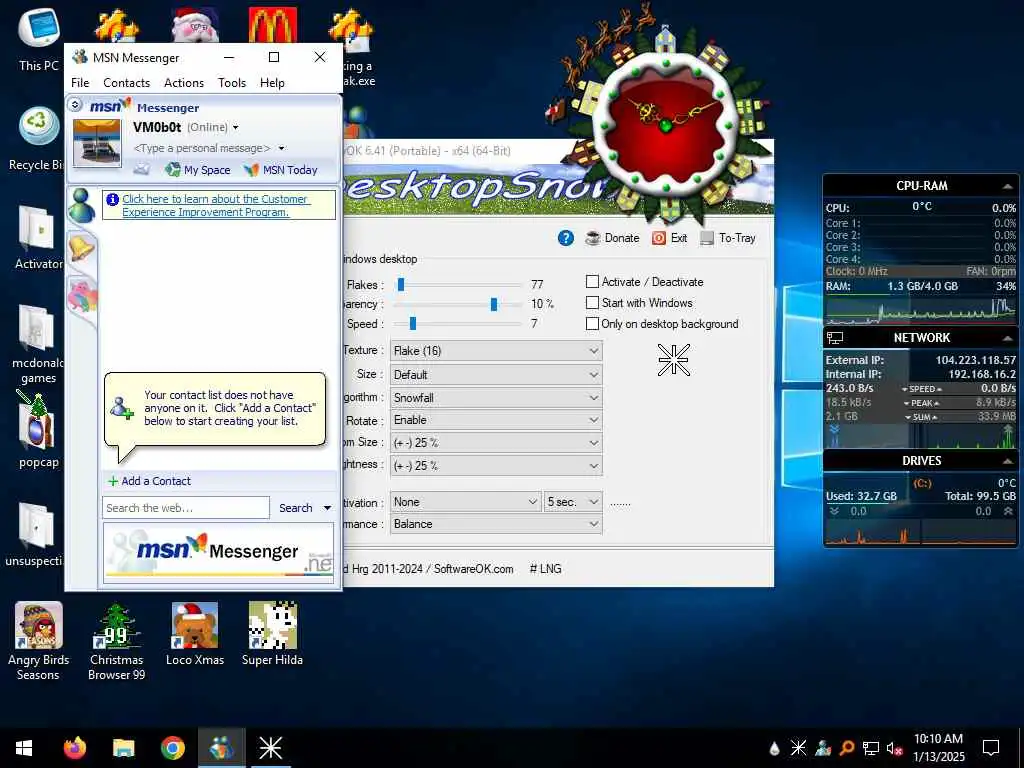Image resolution: width=1024 pixels, height=768 pixels.
Task: Click the MSN Messenger .NET banner
Action: pyautogui.click(x=219, y=553)
